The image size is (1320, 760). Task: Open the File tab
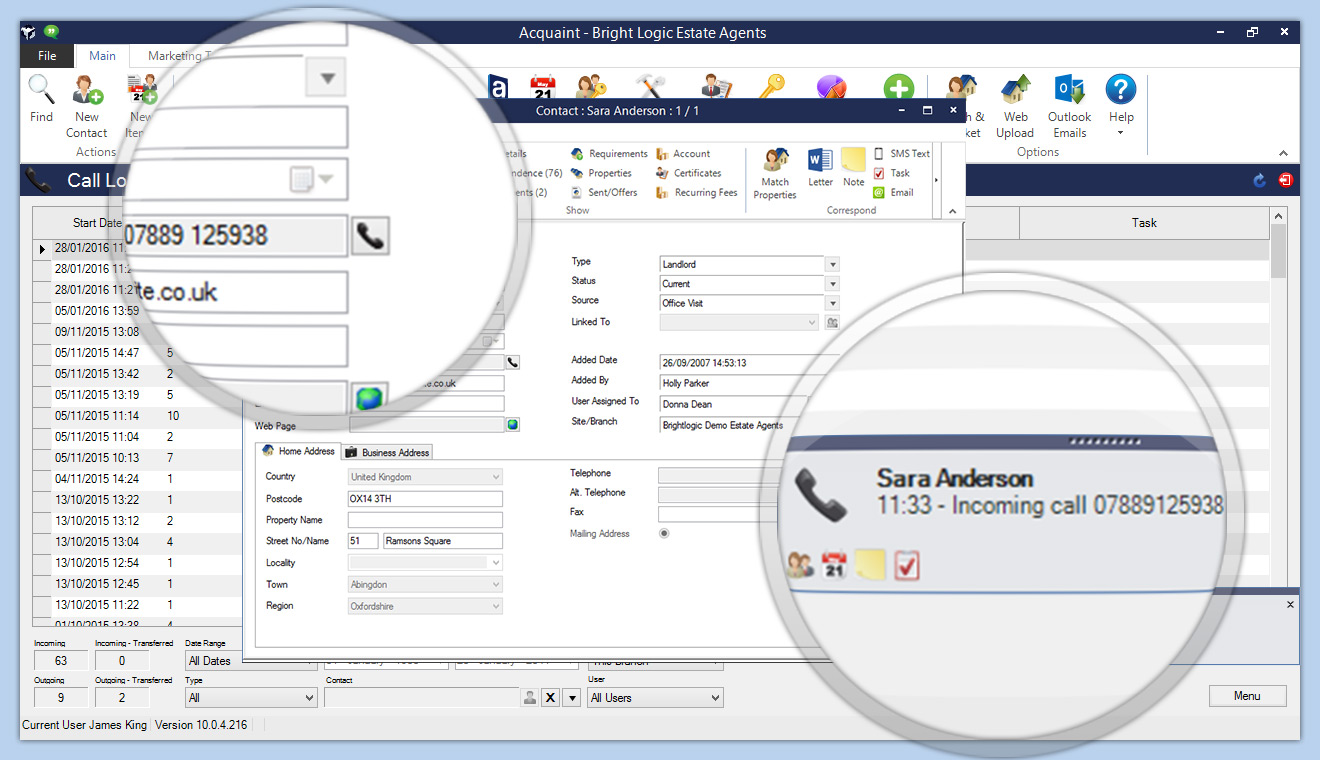point(47,56)
